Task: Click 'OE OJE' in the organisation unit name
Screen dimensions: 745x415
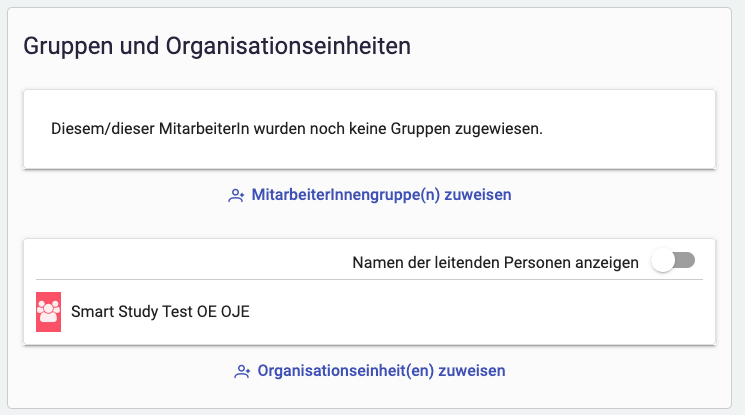Action: click(x=223, y=311)
